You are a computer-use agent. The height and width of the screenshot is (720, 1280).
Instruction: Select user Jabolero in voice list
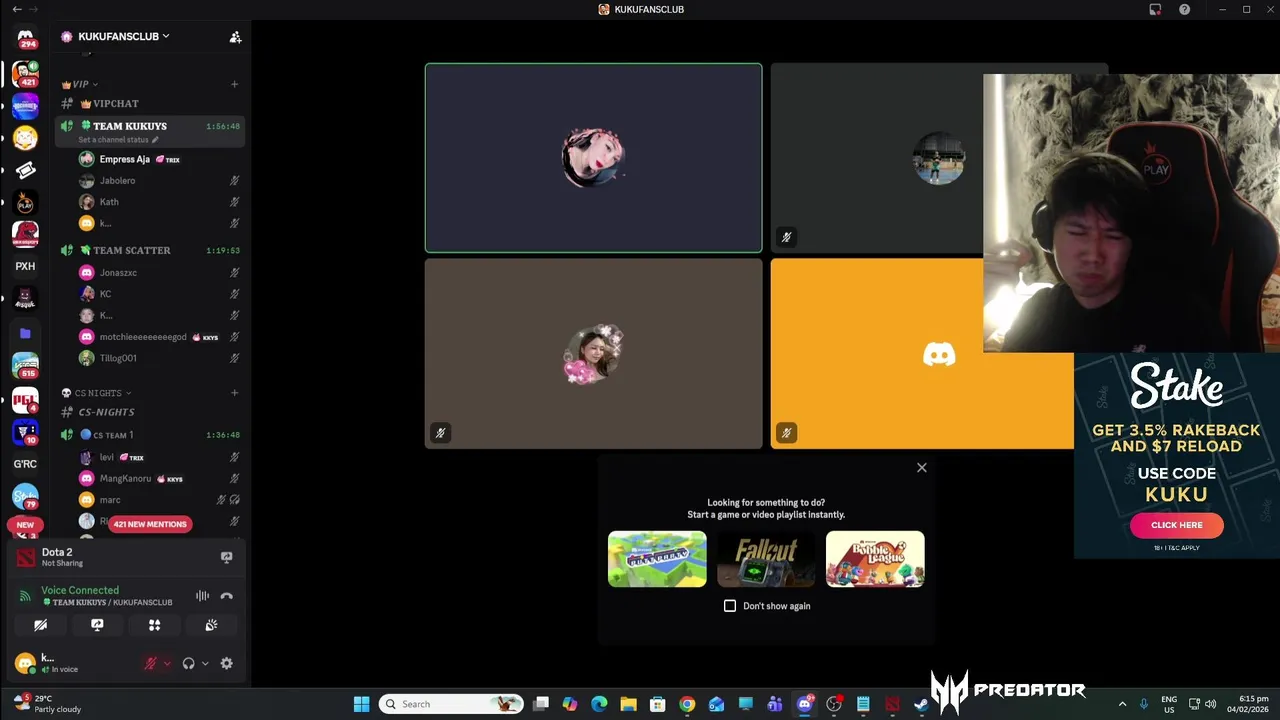160,181
